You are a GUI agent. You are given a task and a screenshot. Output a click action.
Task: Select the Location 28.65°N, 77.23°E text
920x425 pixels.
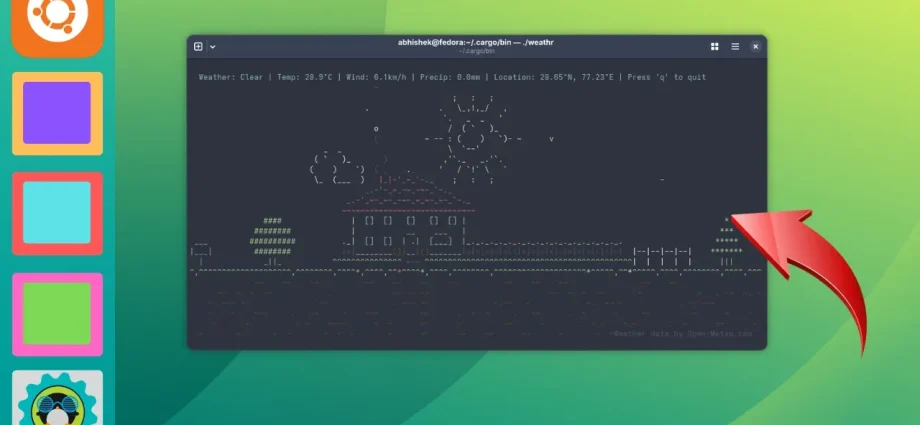[x=554, y=77]
